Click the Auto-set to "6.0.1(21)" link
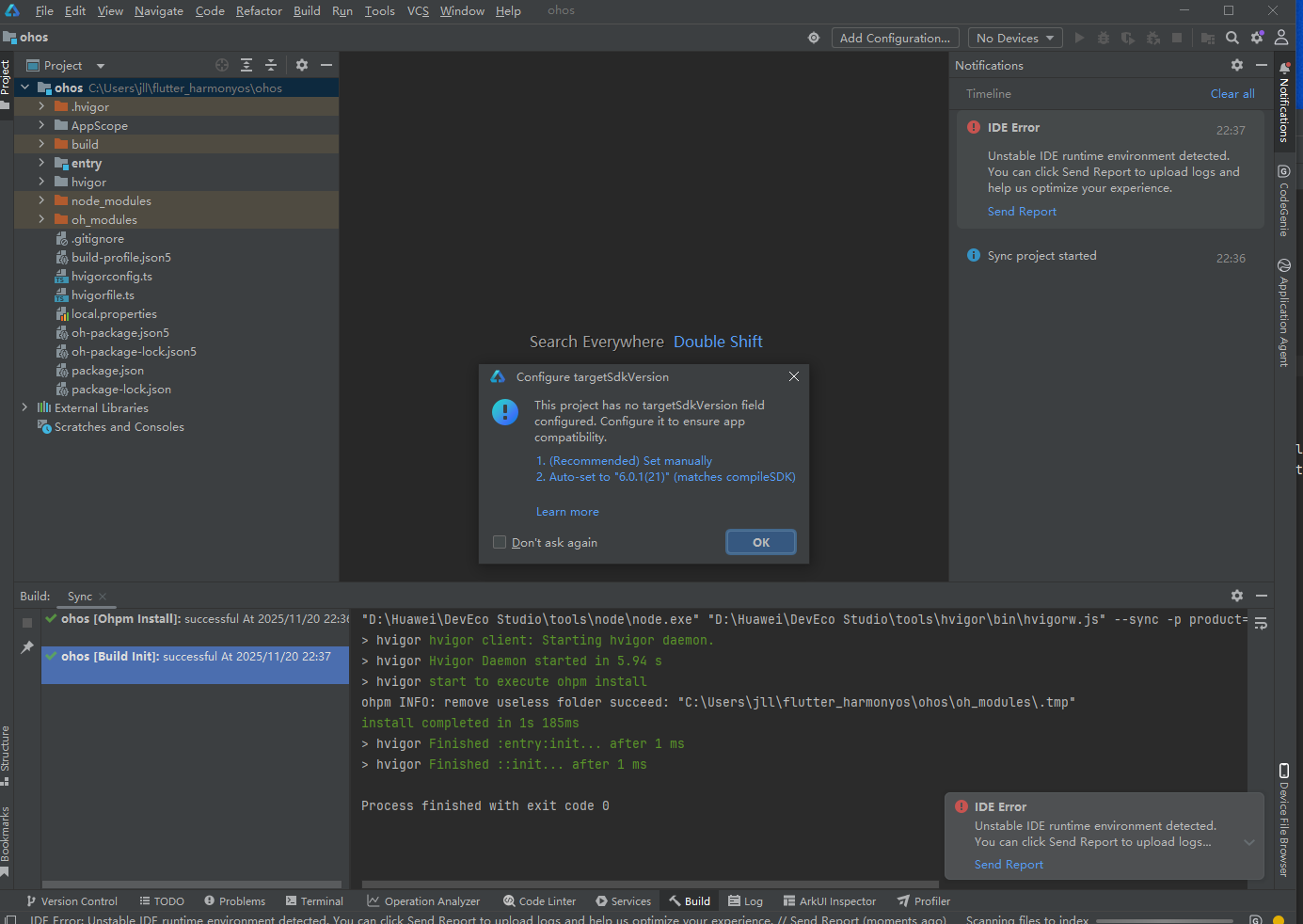Viewport: 1303px width, 924px height. (x=672, y=477)
